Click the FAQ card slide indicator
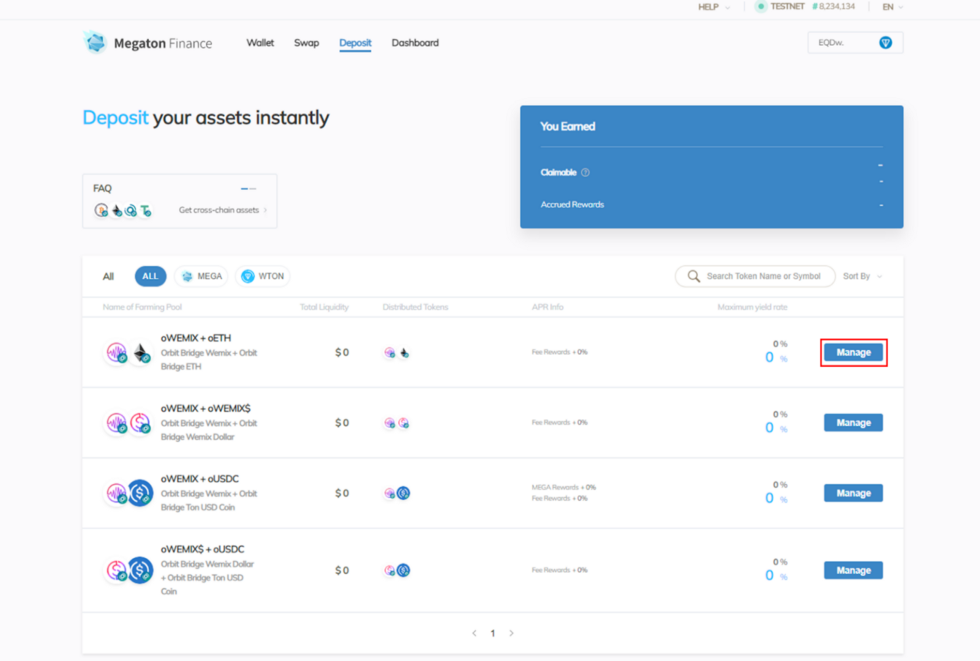 248,188
